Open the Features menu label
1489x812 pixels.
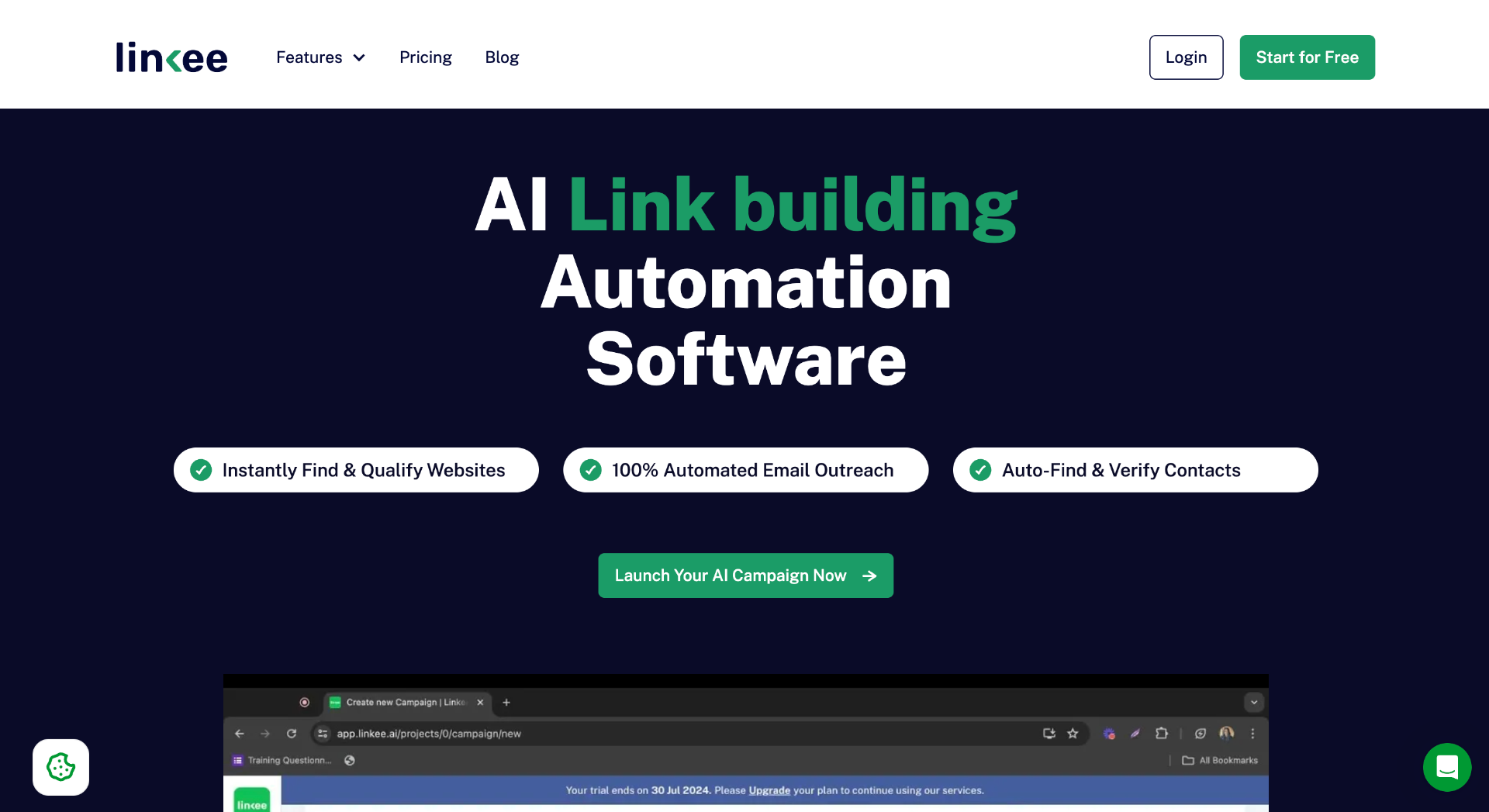tap(309, 57)
